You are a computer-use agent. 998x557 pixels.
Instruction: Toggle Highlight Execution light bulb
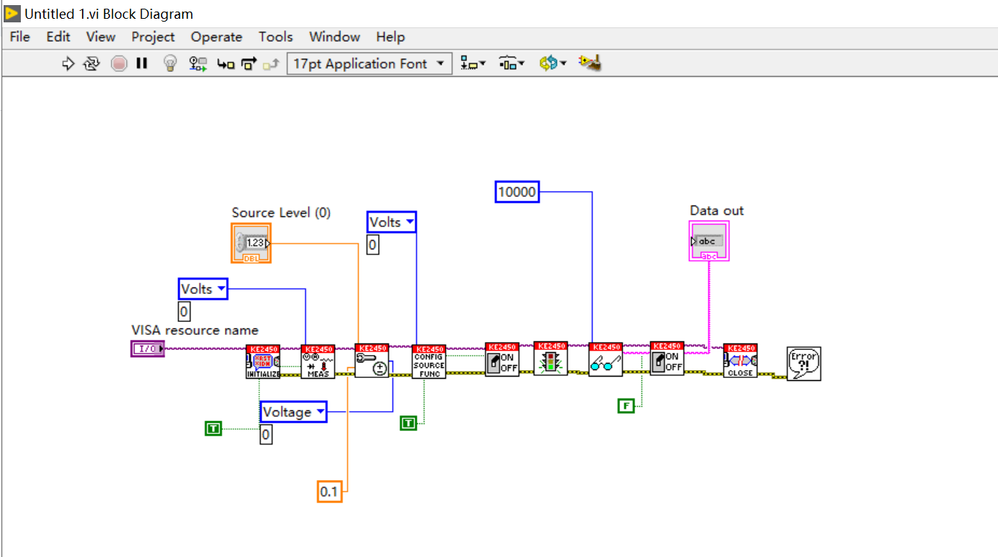coord(170,64)
